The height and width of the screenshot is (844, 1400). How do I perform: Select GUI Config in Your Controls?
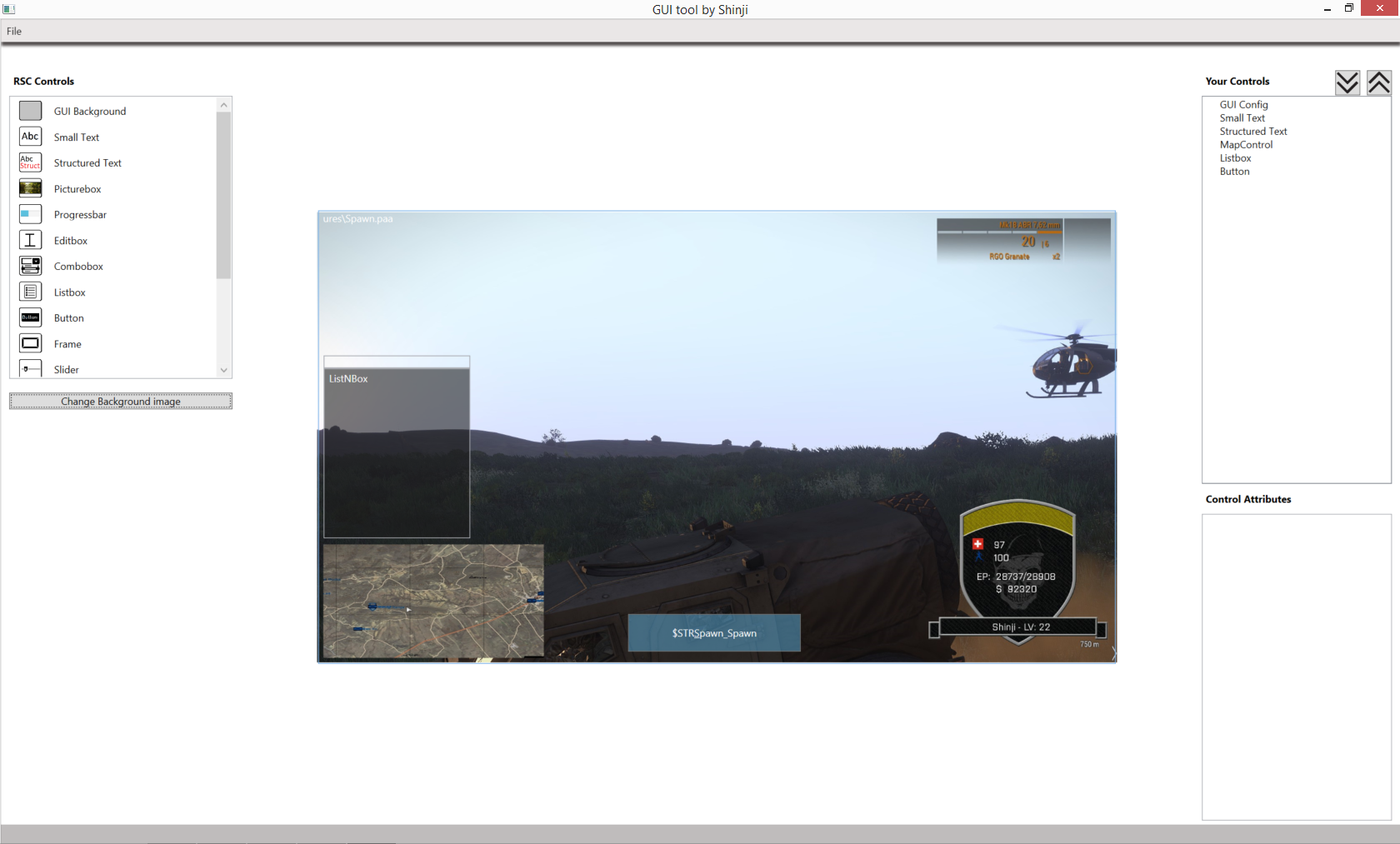coord(1243,104)
